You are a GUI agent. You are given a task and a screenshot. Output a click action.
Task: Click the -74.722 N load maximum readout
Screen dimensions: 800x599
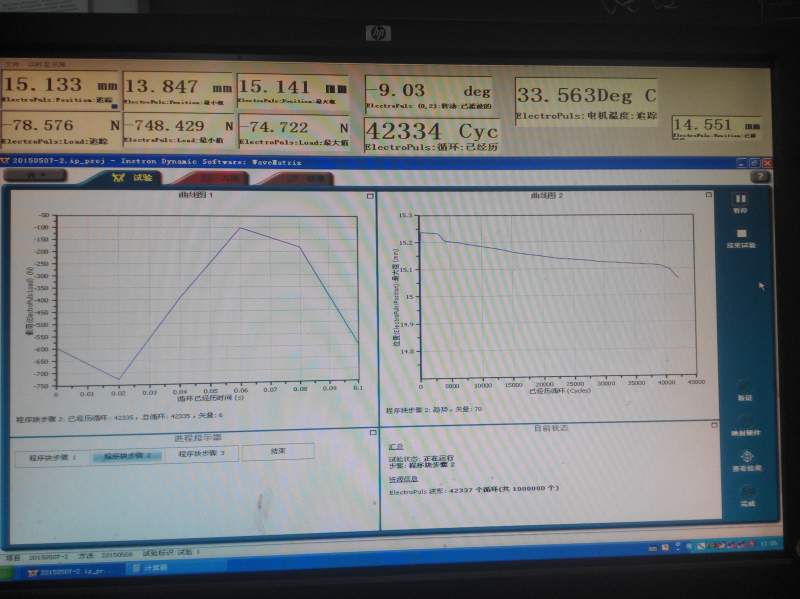294,132
